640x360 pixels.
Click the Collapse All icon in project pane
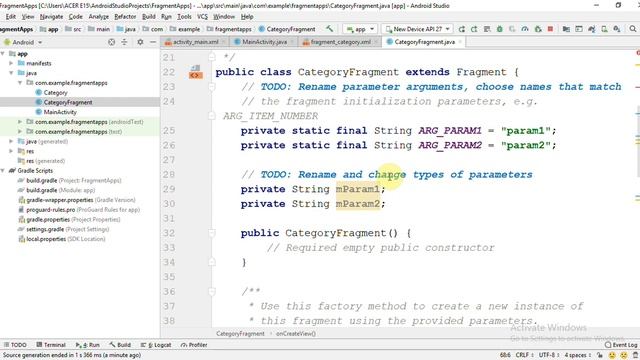[124, 42]
